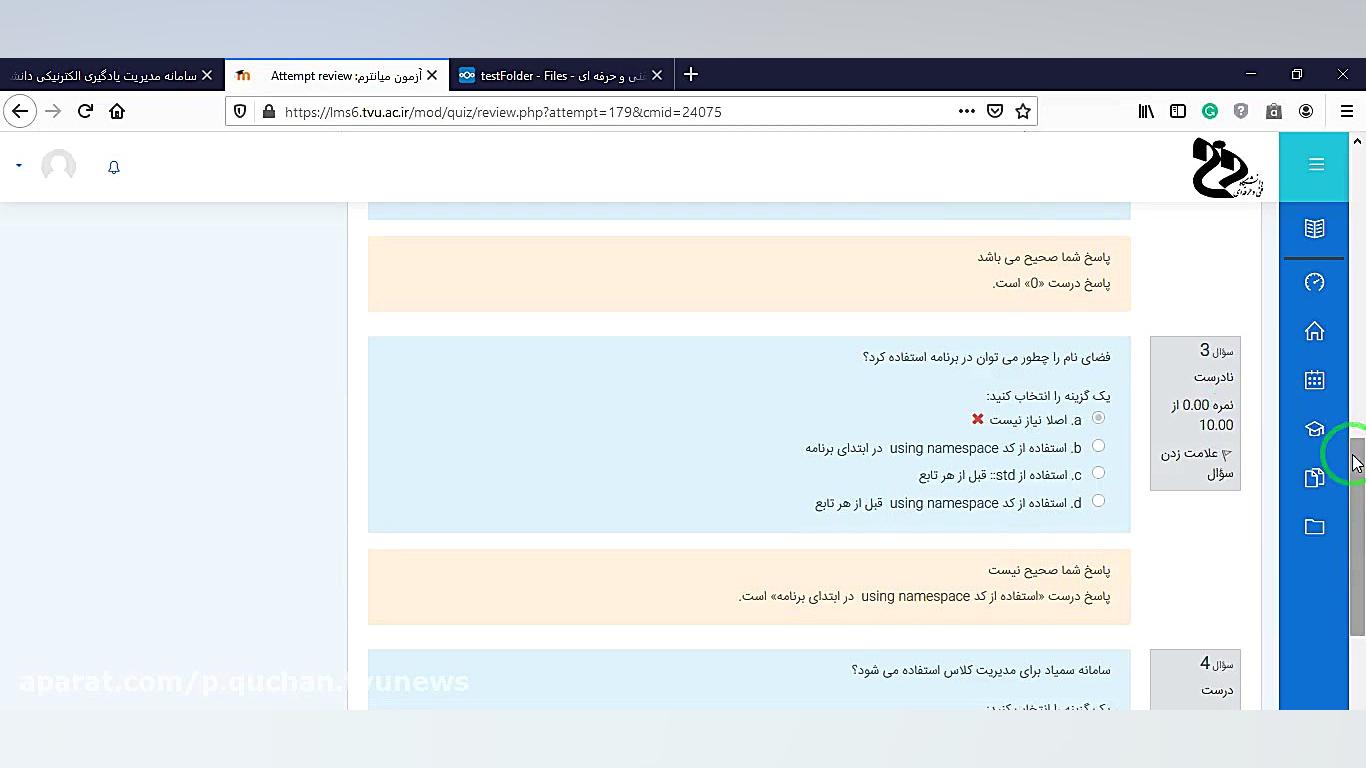Open the calendar from the sidebar

coord(1315,380)
